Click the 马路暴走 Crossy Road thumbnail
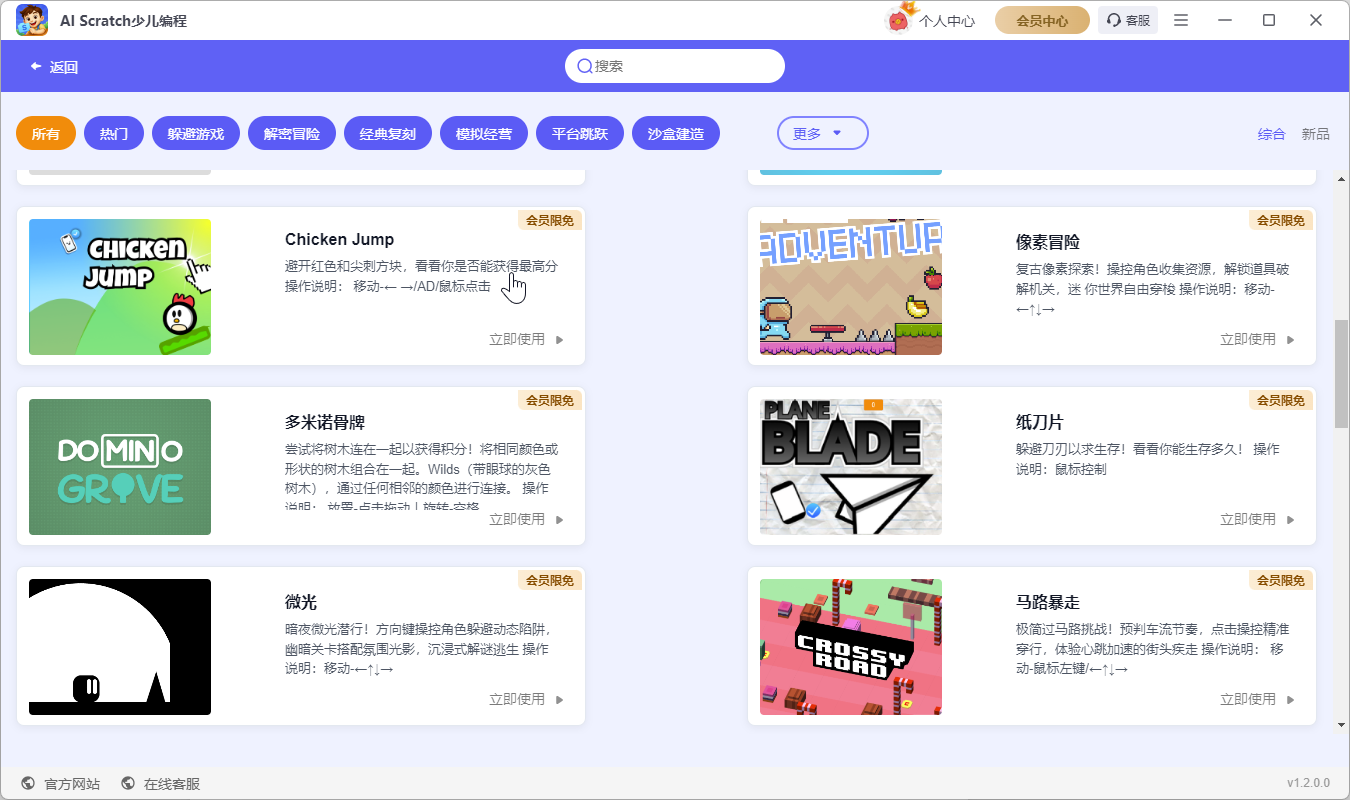This screenshot has width=1350, height=800. (851, 647)
